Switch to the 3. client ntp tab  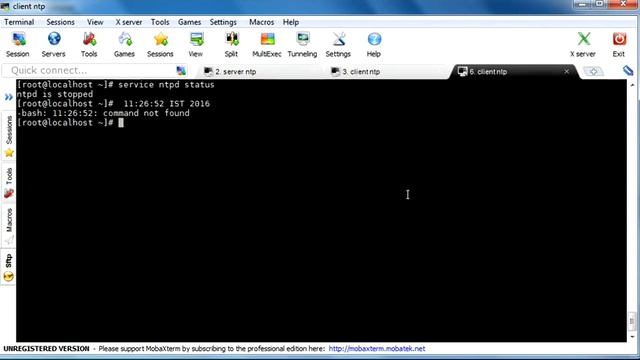pos(388,71)
